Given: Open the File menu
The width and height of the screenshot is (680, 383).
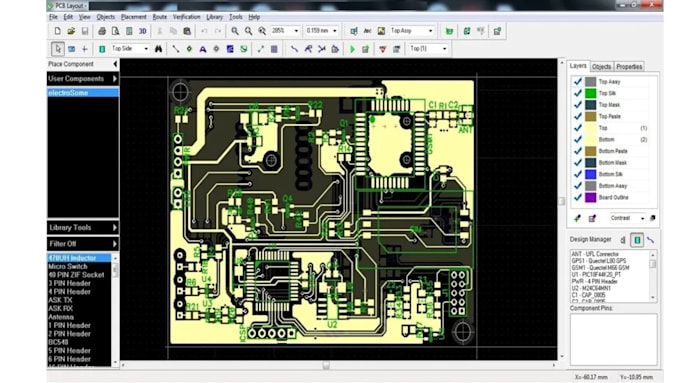Looking at the screenshot, I should click(x=53, y=17).
